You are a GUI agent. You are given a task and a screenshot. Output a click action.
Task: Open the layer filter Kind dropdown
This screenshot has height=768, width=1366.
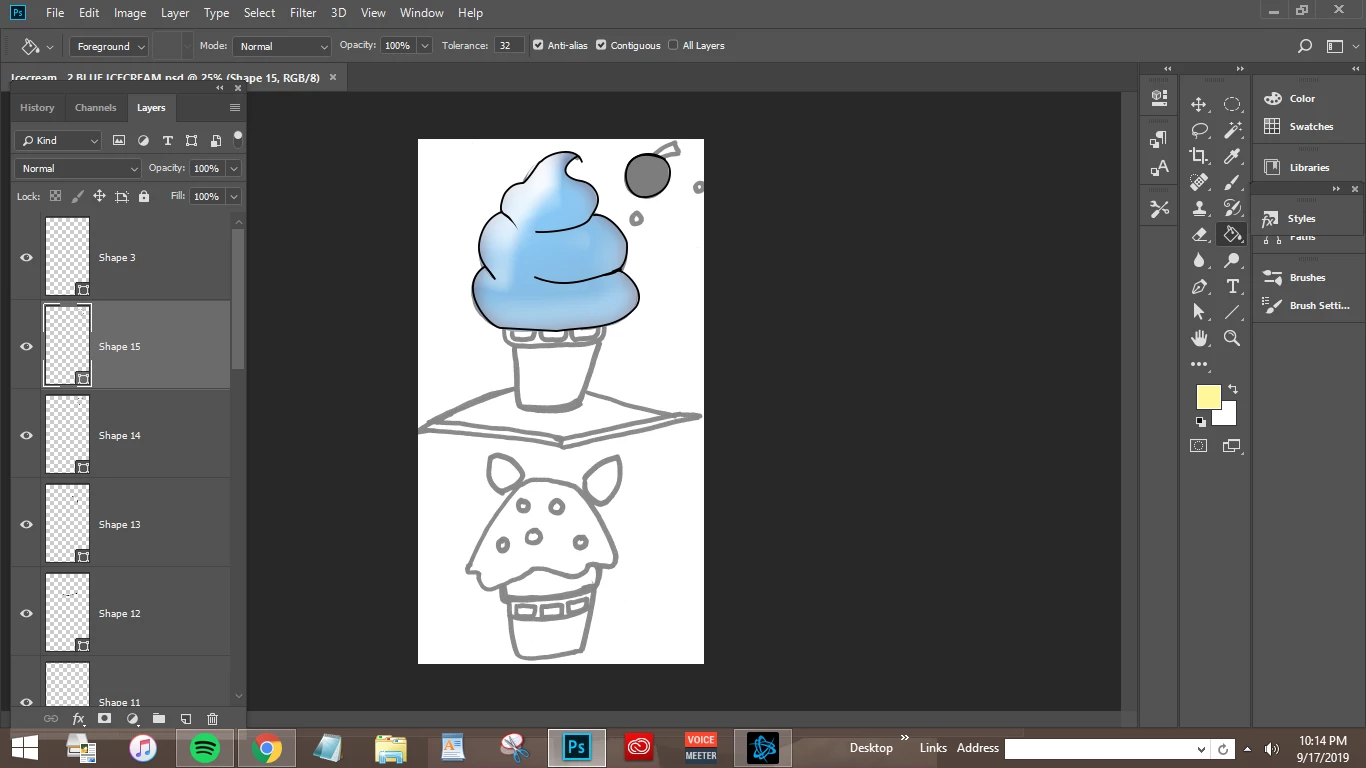(58, 140)
